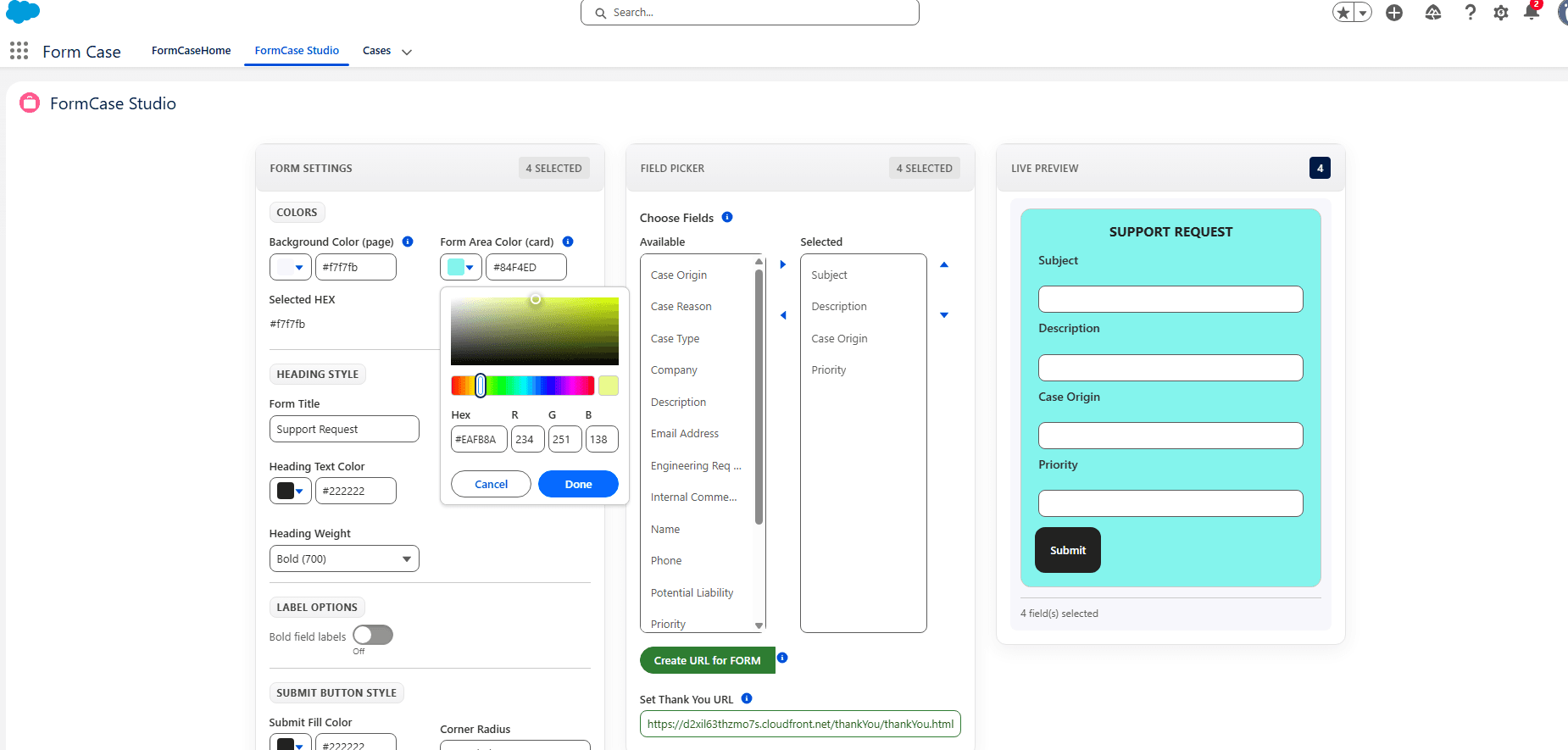Click the R value 234 field
Screen dimensions: 1568x750
click(x=527, y=439)
